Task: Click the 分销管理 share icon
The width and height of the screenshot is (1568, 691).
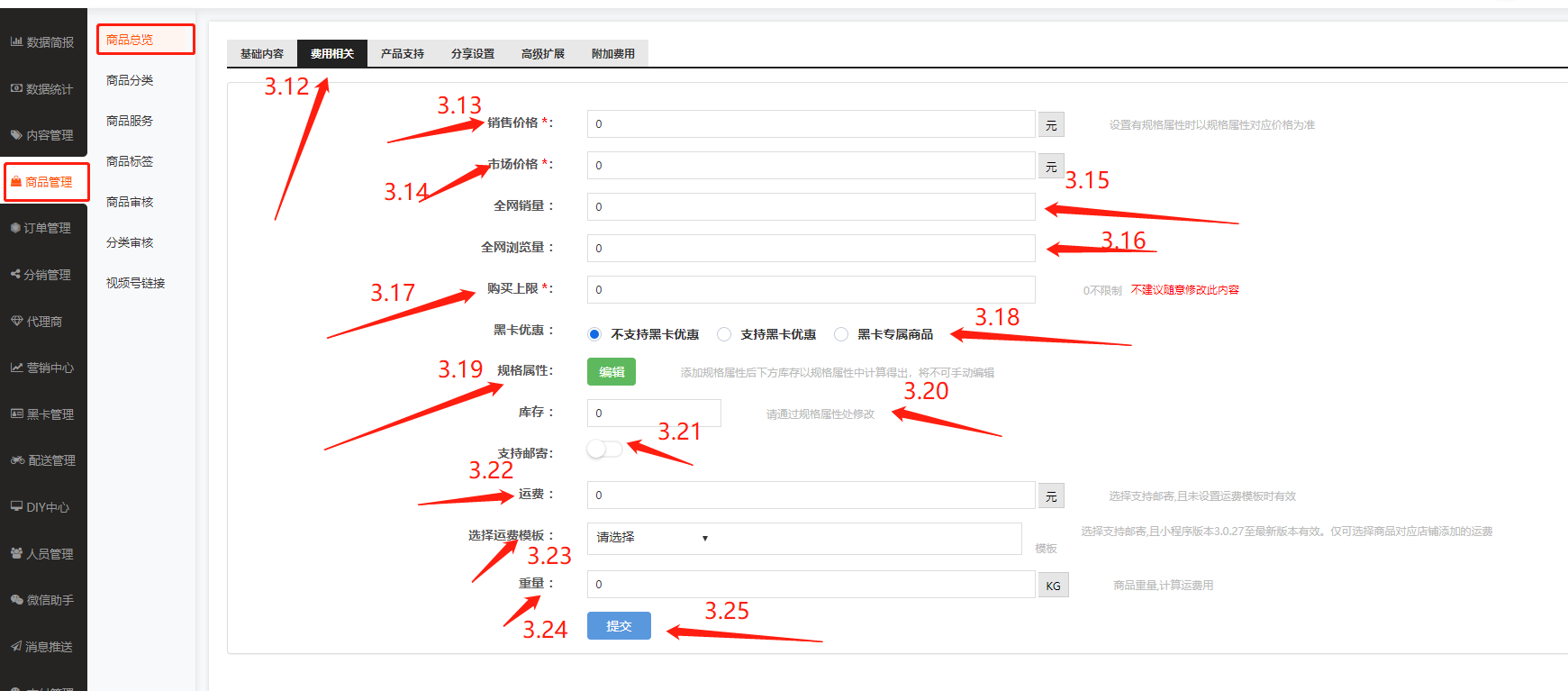Action: [15, 275]
